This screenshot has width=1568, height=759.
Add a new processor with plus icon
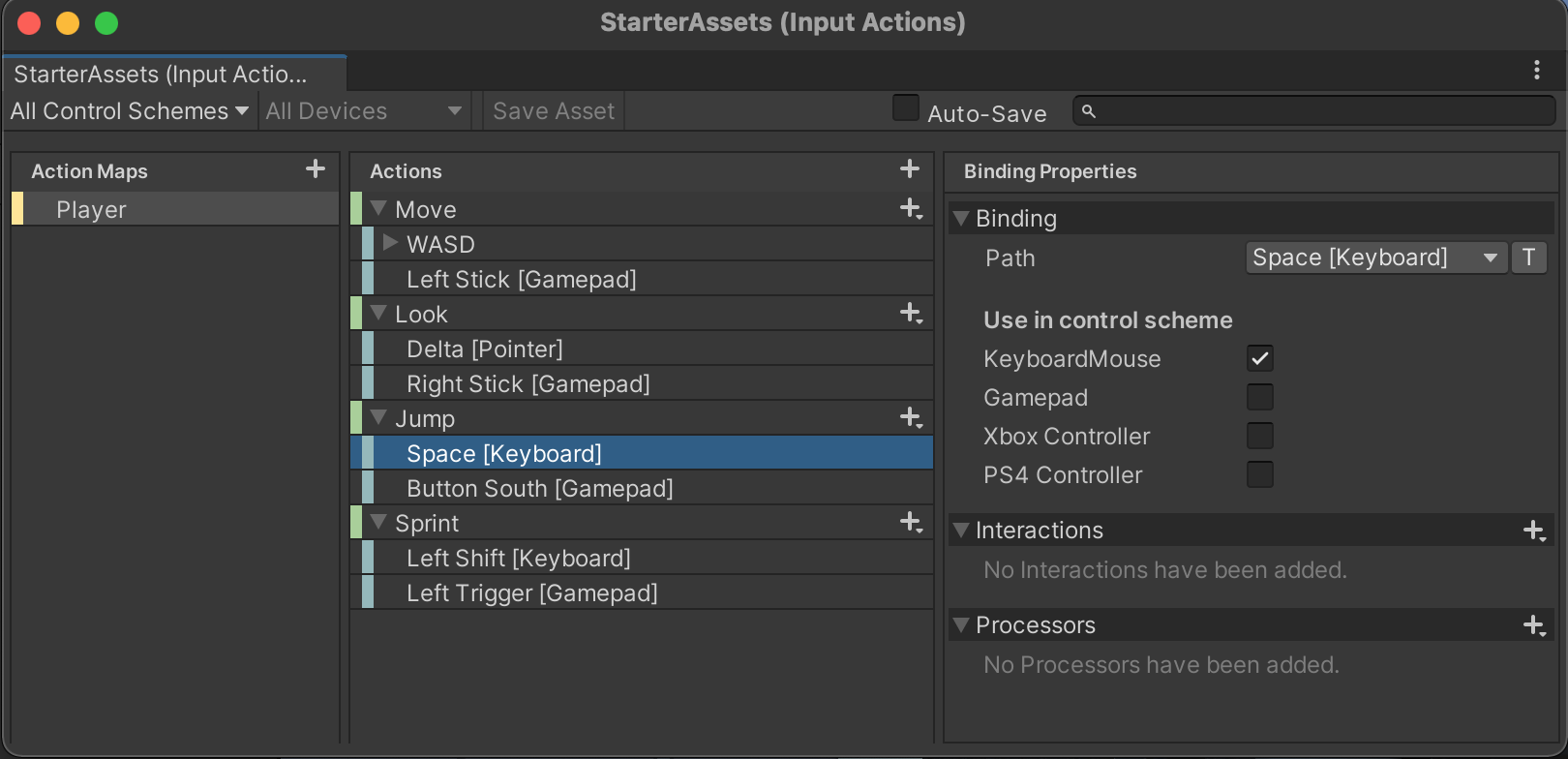1533,625
